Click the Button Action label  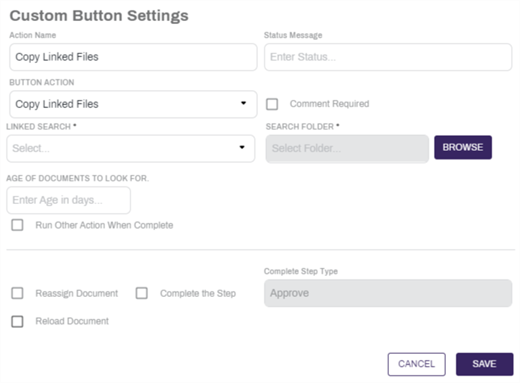click(42, 82)
